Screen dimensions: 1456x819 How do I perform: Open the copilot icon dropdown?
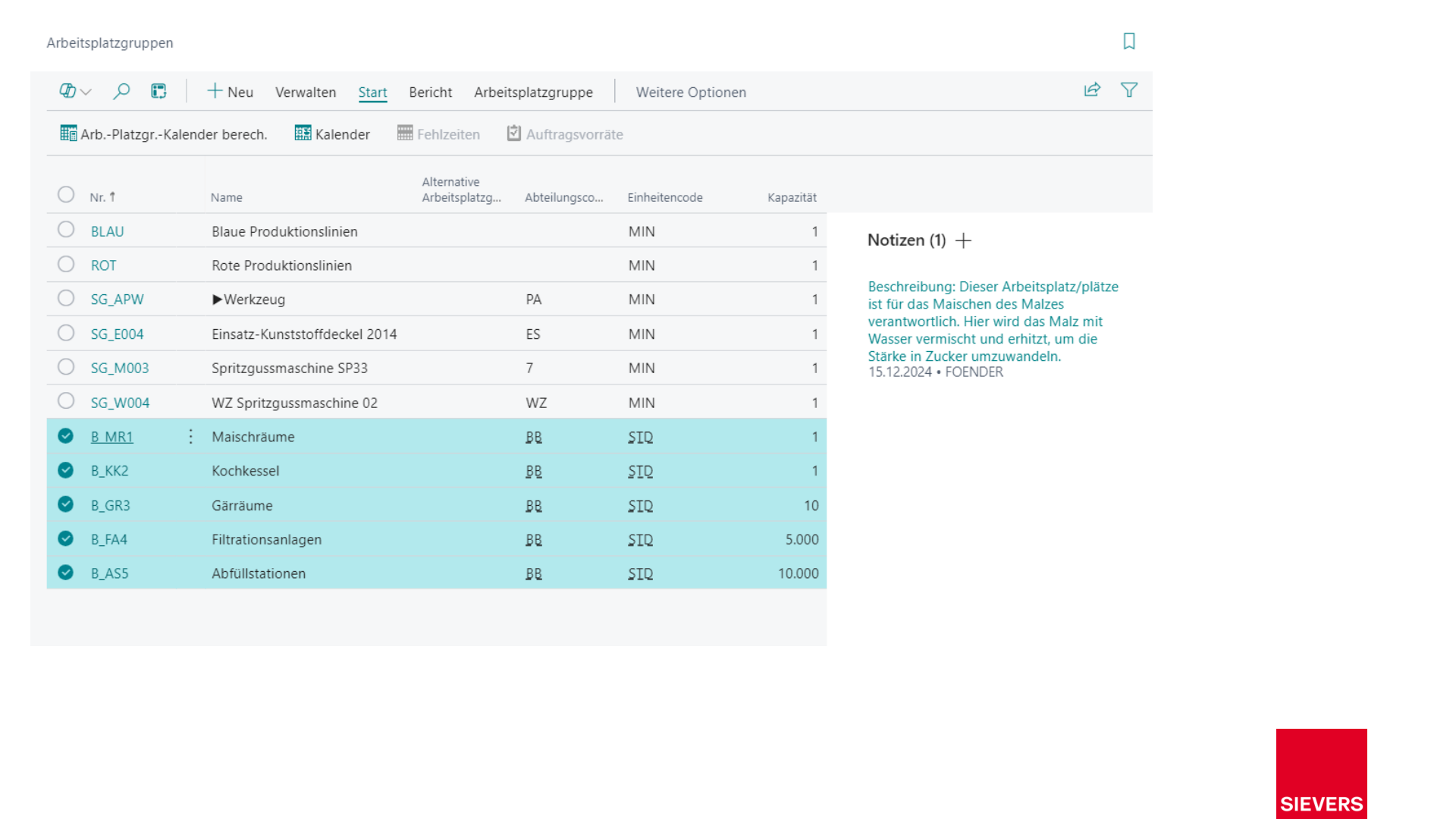coord(75,91)
